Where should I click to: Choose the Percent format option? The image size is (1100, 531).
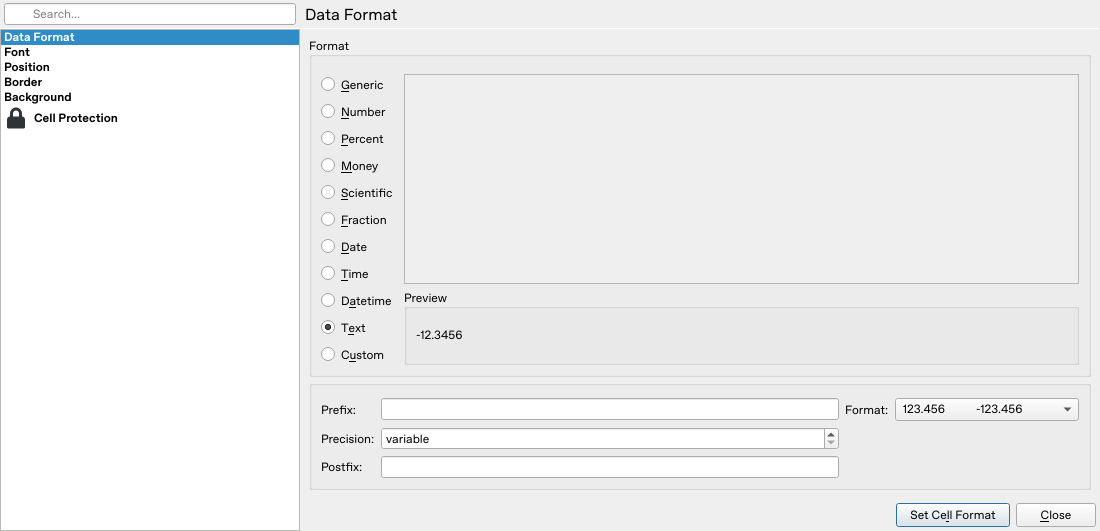click(x=328, y=138)
